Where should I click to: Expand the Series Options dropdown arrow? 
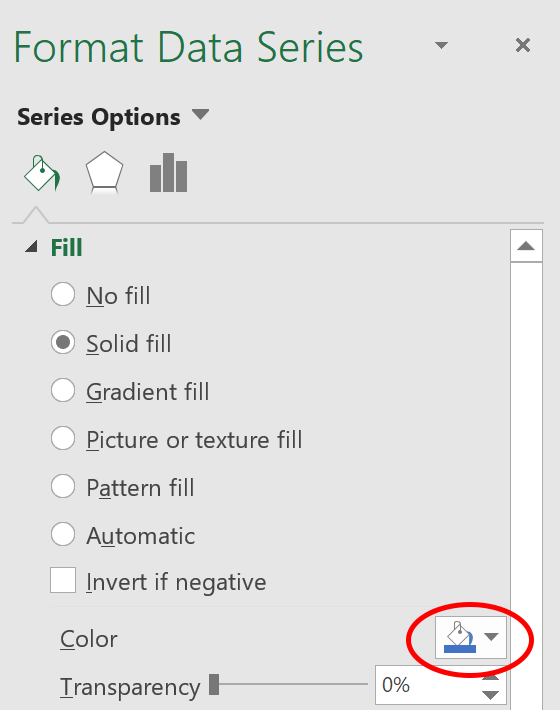(x=200, y=114)
